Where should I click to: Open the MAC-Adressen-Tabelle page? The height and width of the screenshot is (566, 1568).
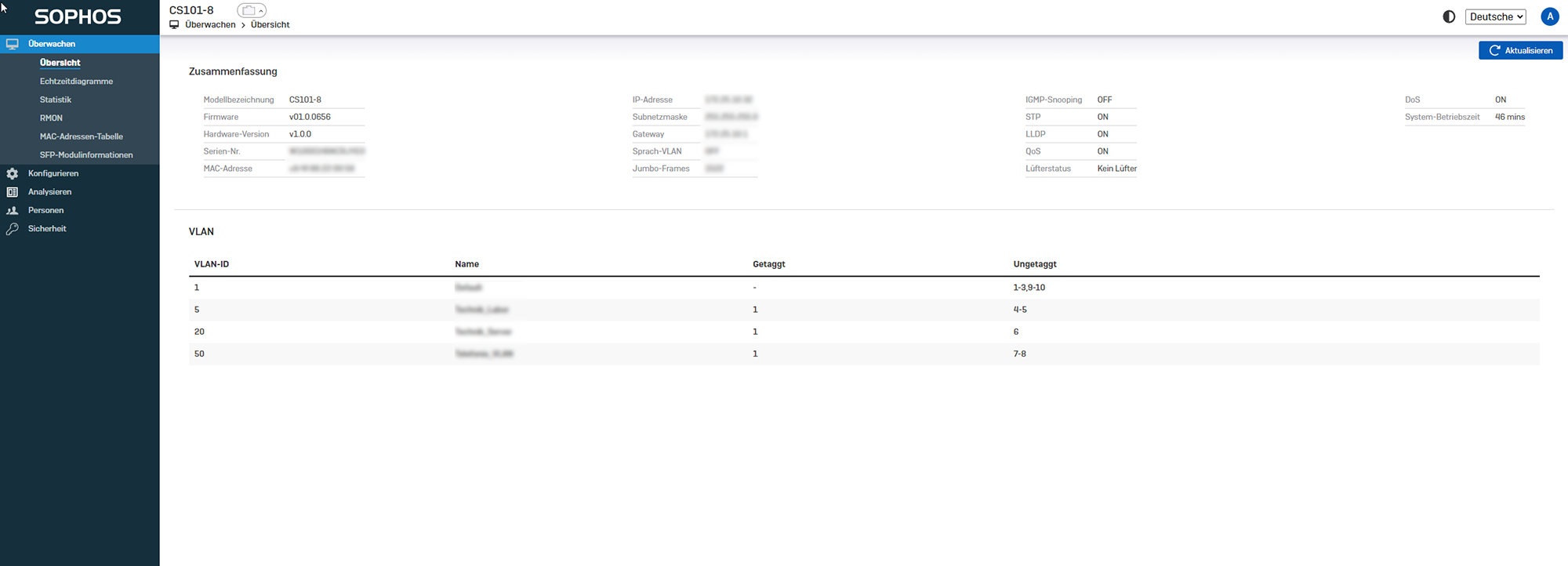tap(82, 136)
